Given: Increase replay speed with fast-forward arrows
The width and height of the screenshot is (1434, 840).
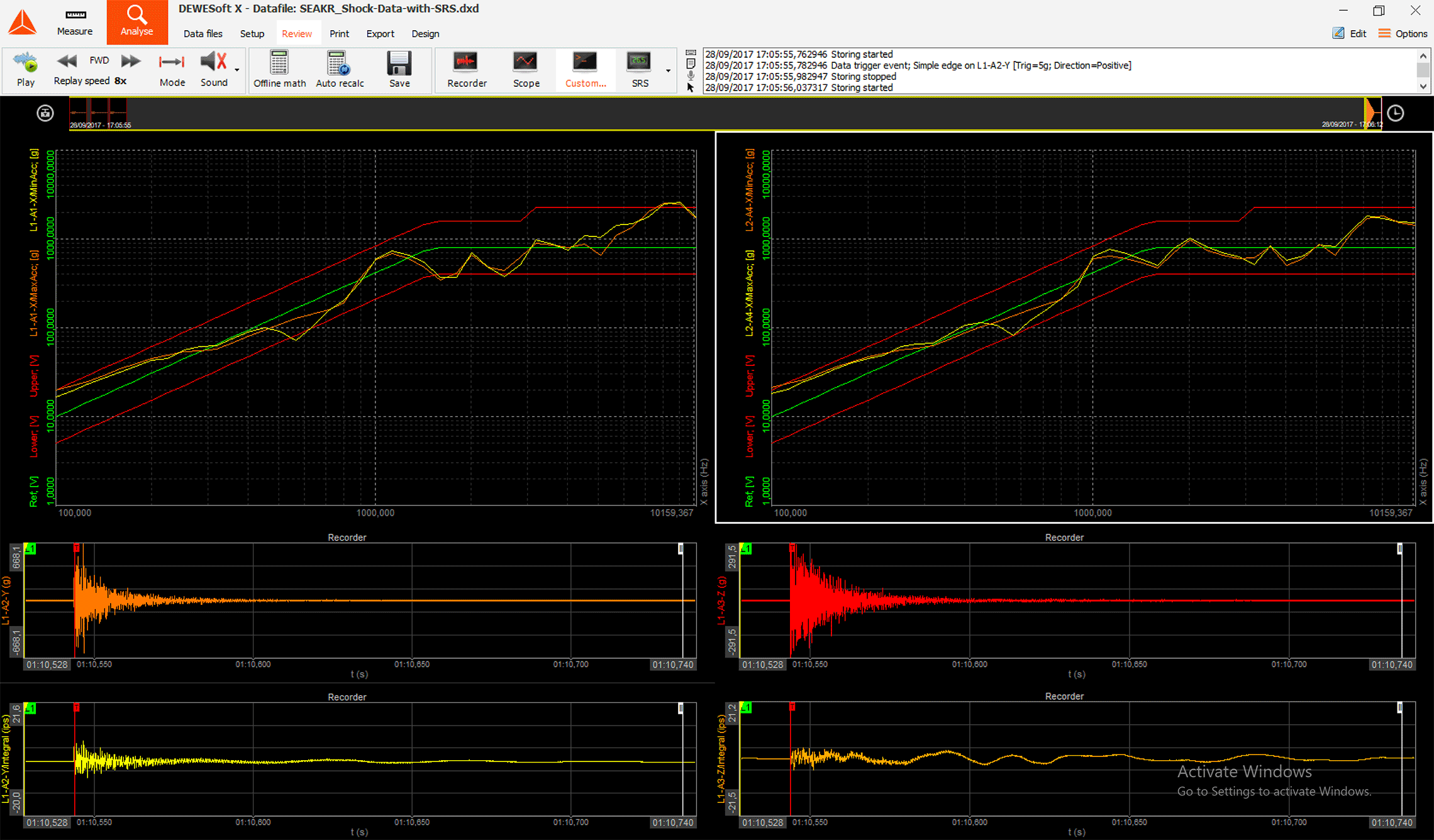Looking at the screenshot, I should pos(131,61).
